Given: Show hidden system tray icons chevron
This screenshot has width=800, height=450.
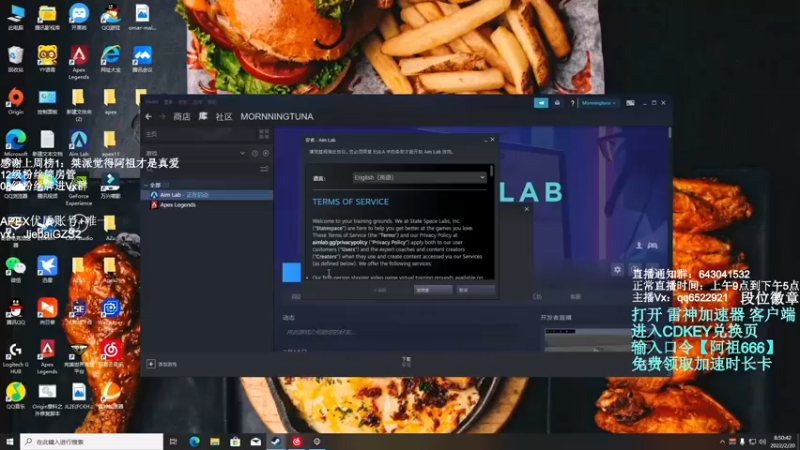Looking at the screenshot, I should coord(722,442).
